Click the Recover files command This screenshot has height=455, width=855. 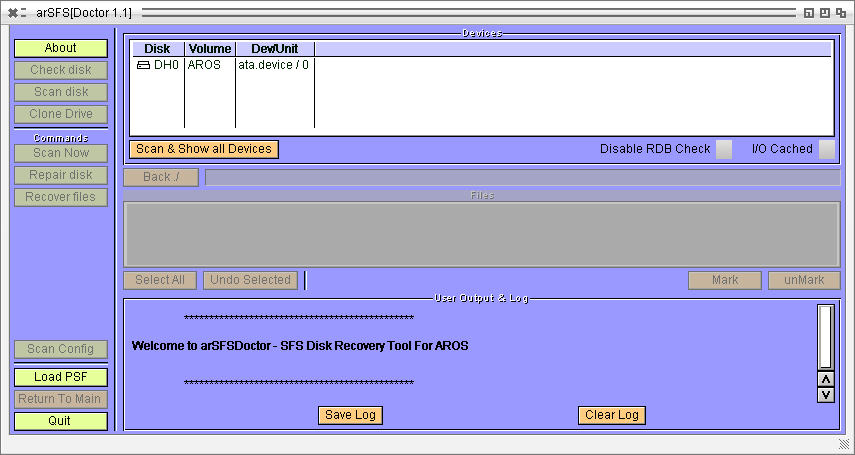tap(61, 197)
